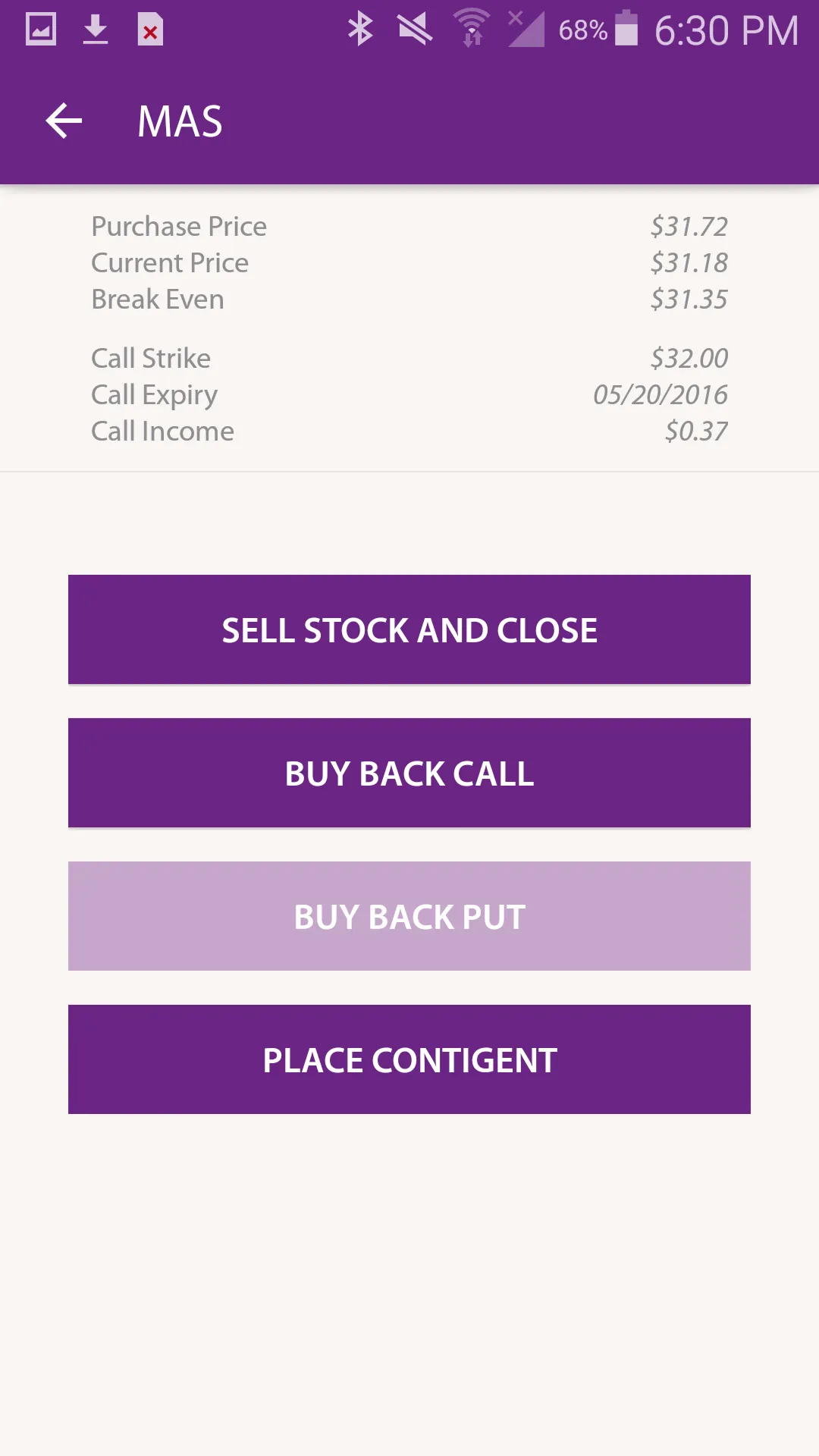The width and height of the screenshot is (819, 1456).
Task: Select the Current Price value $31.18
Action: click(x=689, y=262)
